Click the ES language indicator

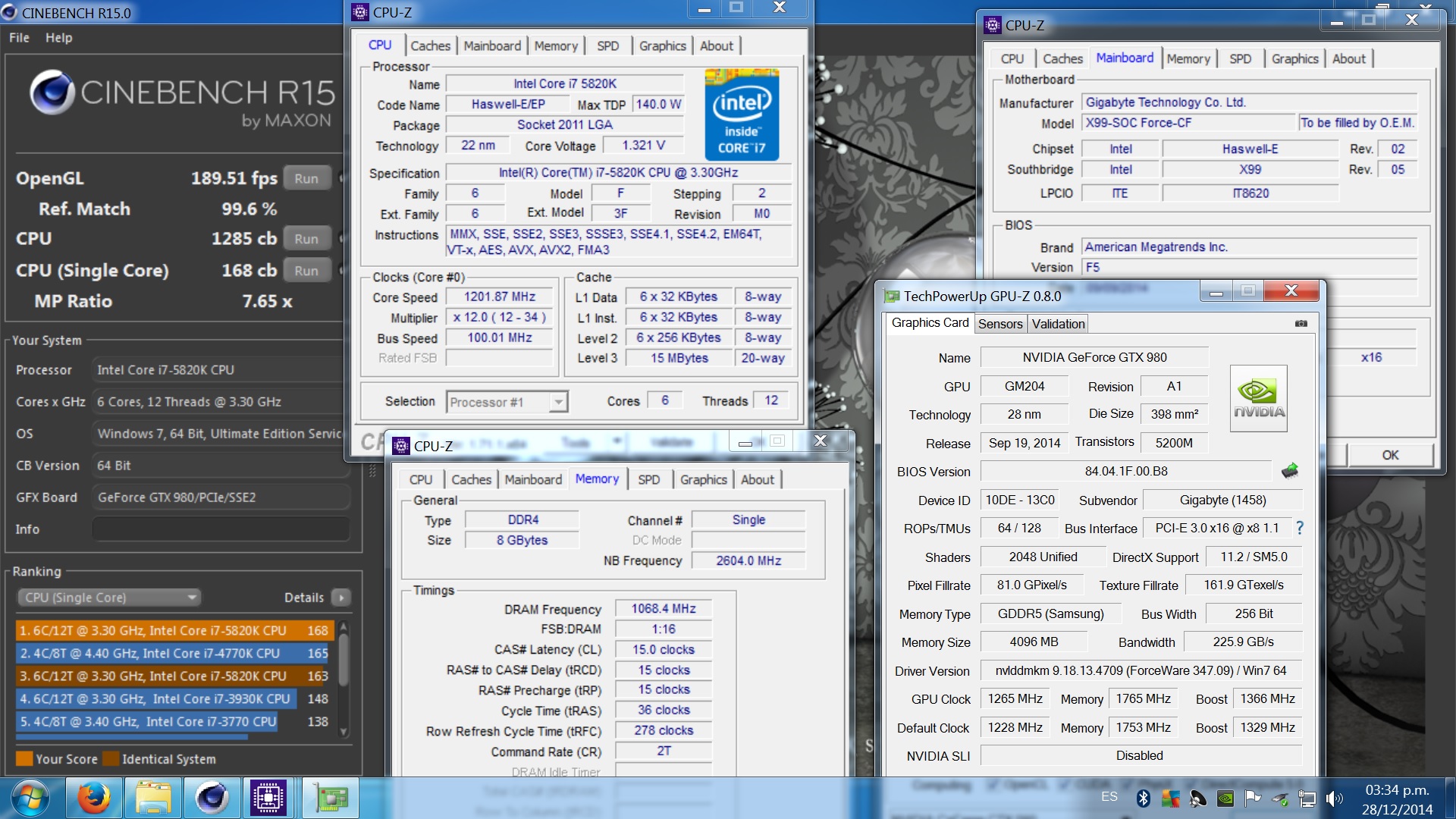1109,796
